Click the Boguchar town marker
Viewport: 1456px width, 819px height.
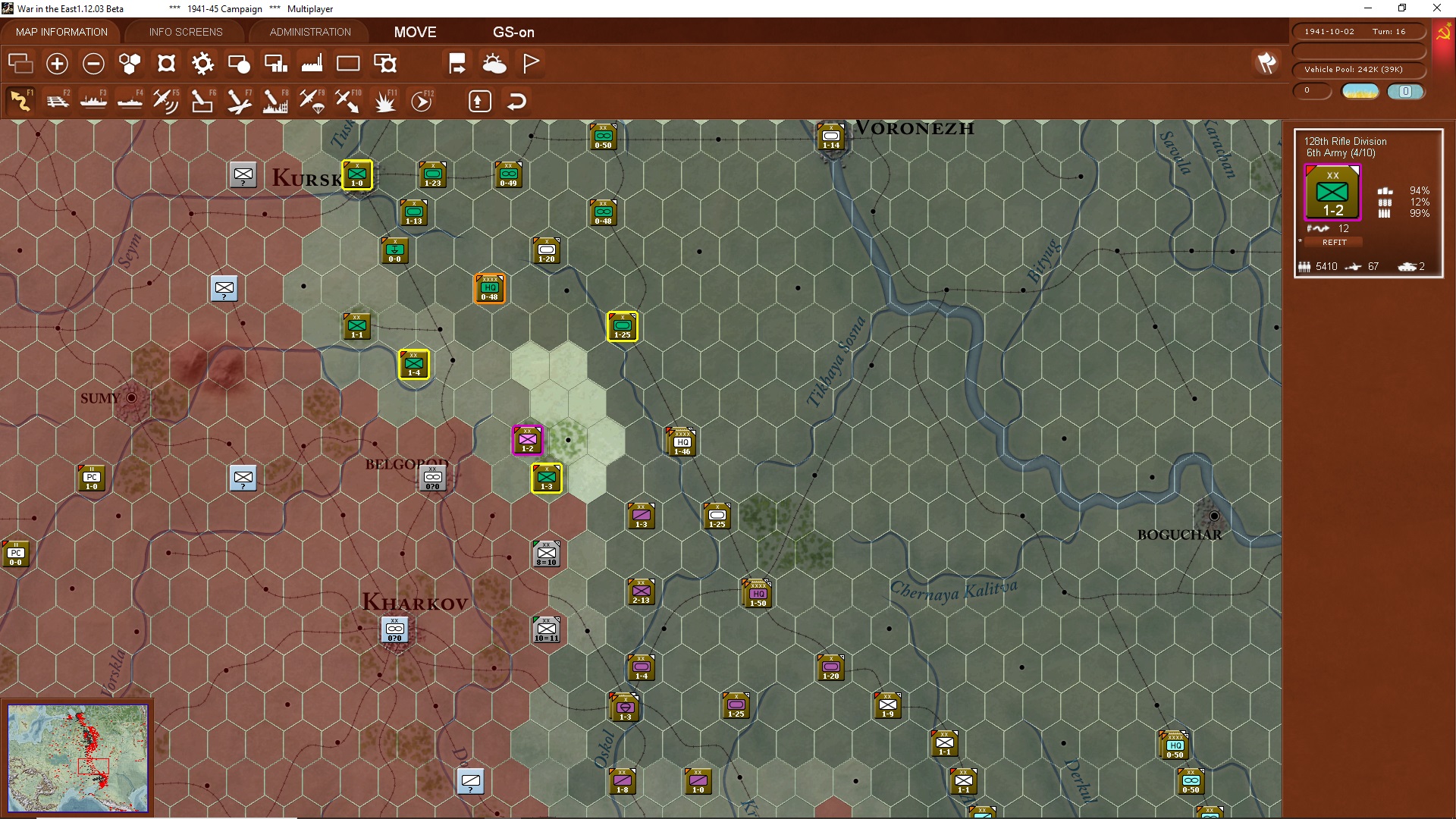pyautogui.click(x=1214, y=516)
